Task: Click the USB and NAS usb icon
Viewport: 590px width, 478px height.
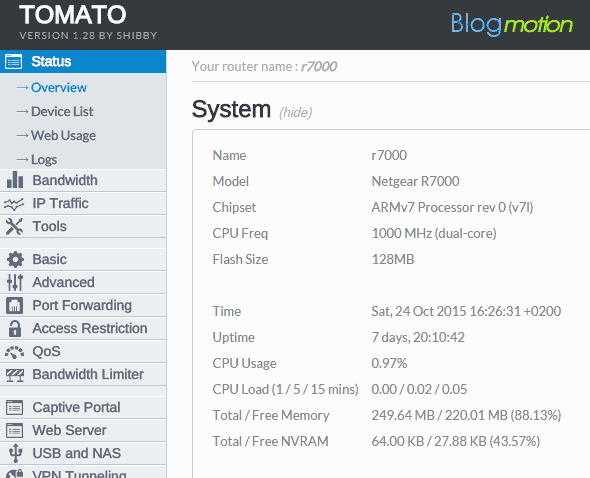Action: tap(15, 453)
